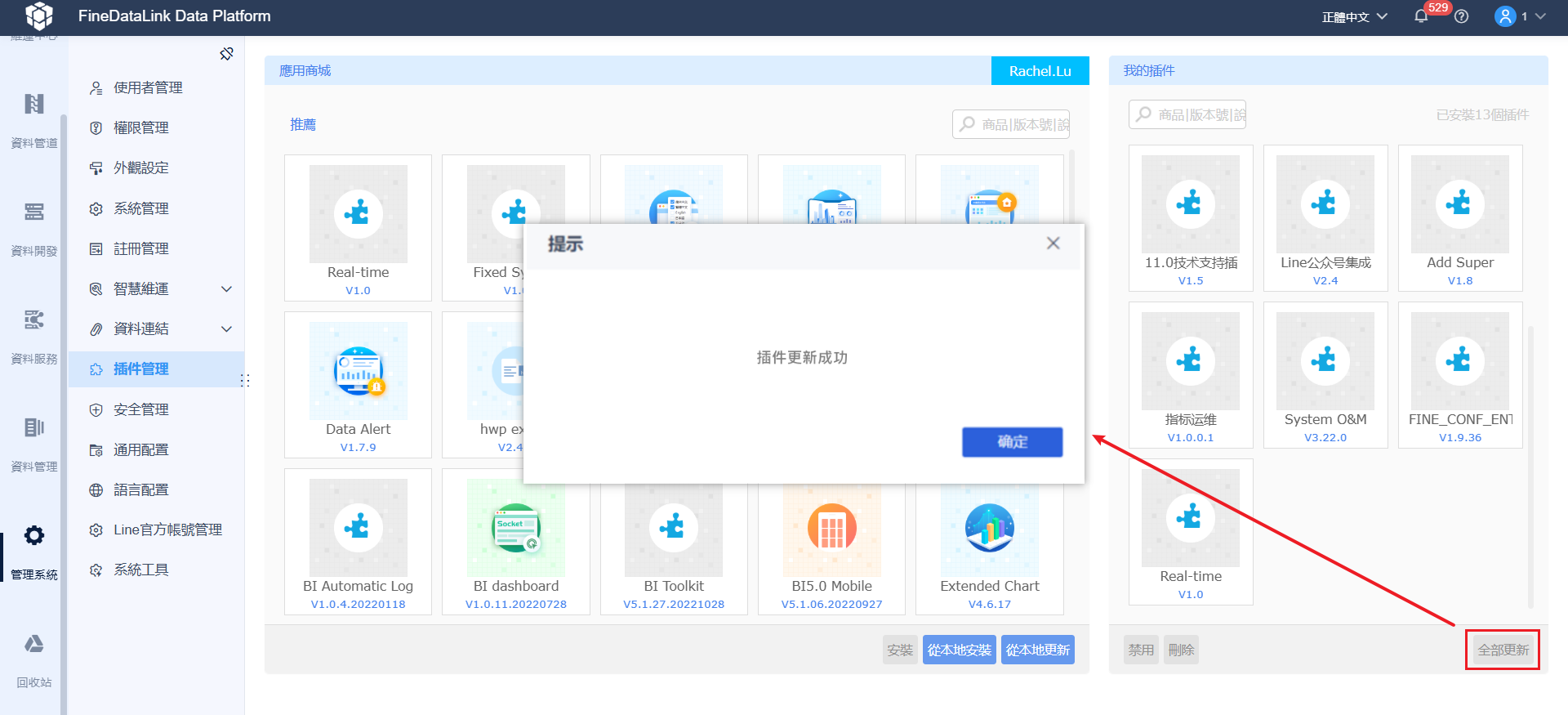Screen dimensions: 1568x715
Task: Click the 安裝 button
Action: [x=900, y=650]
